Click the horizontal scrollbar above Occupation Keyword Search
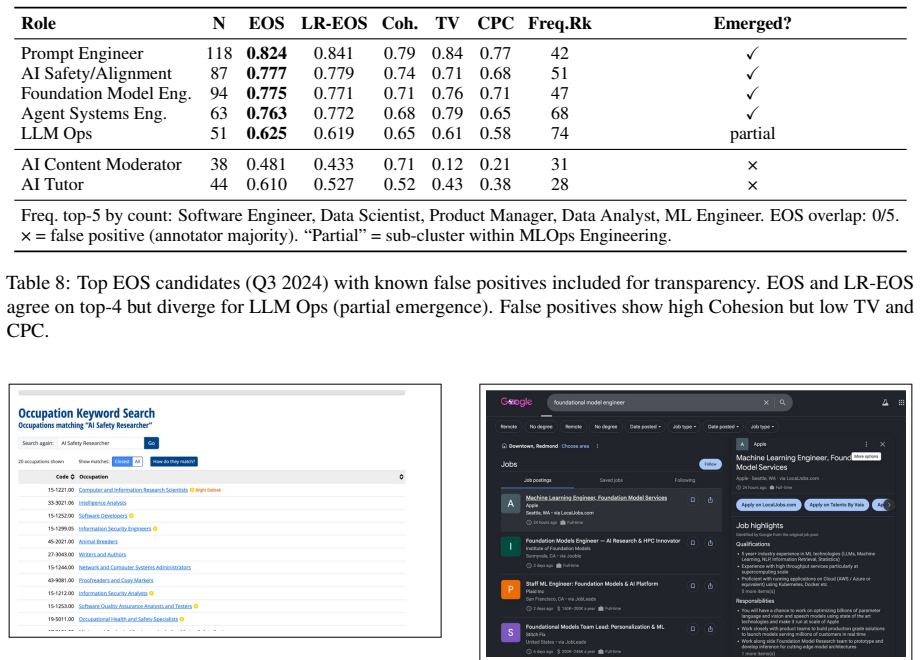This screenshot has height=660, width=920. tap(212, 392)
